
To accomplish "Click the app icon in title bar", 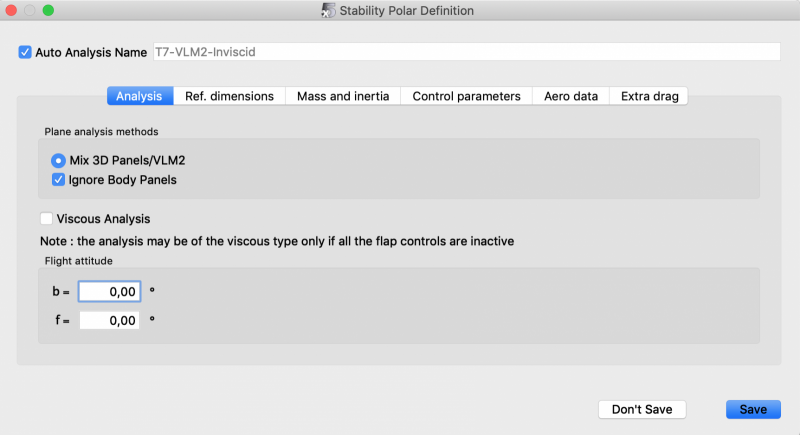I will pos(328,10).
